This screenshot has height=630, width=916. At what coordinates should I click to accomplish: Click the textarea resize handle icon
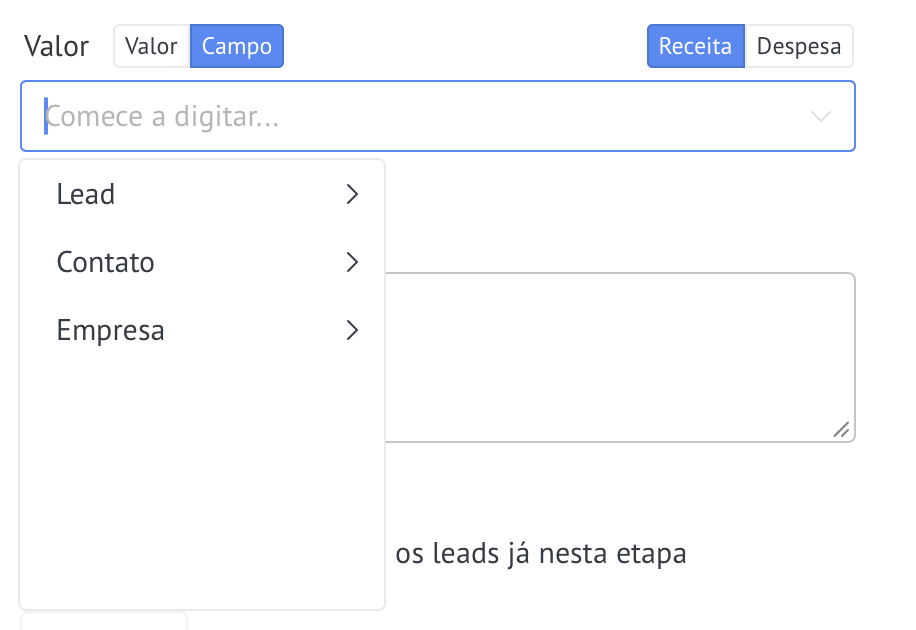(x=841, y=430)
